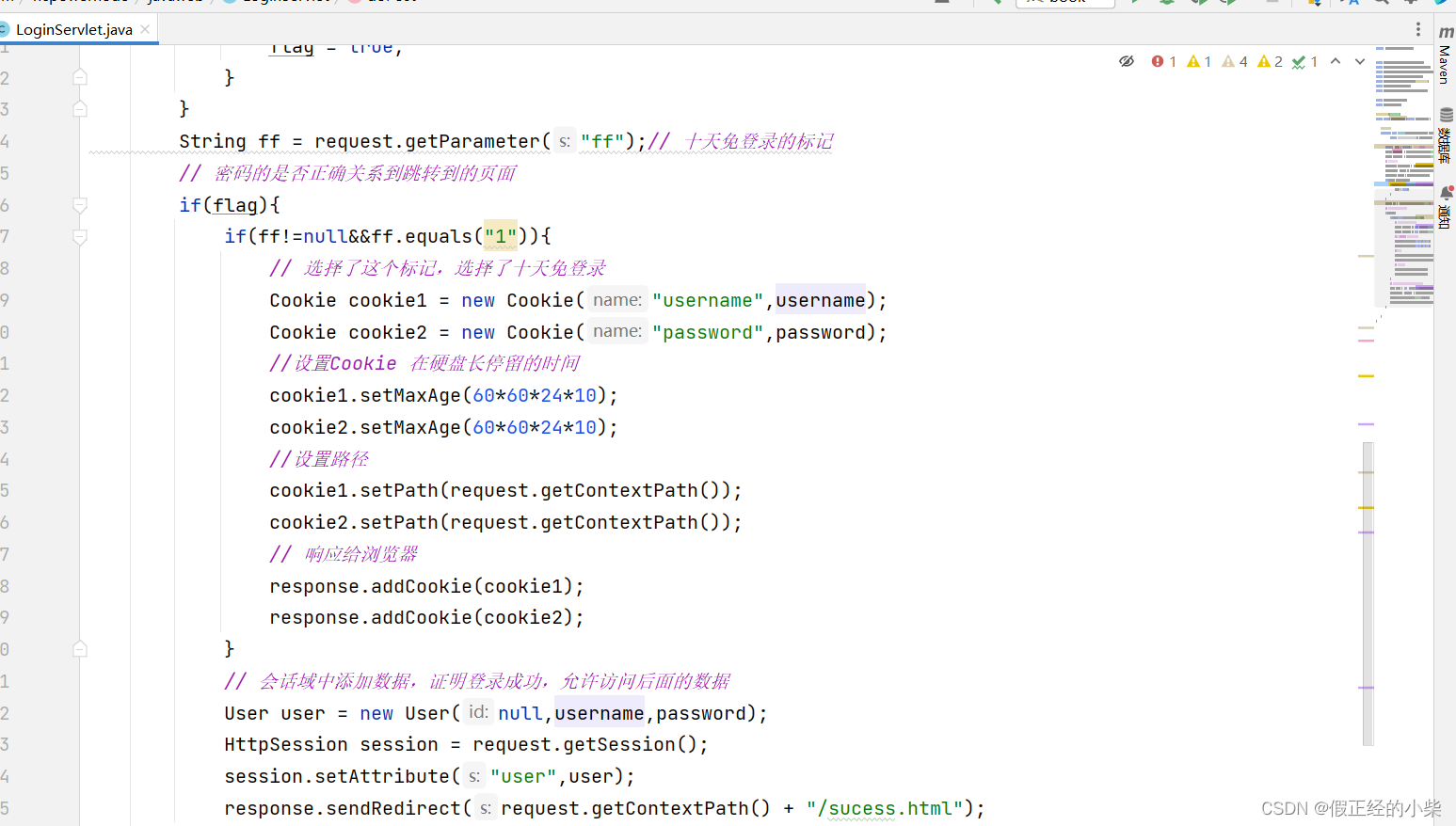Viewport: 1456px width, 826px height.
Task: Click the 'if(flag){' statement
Action: [230, 205]
